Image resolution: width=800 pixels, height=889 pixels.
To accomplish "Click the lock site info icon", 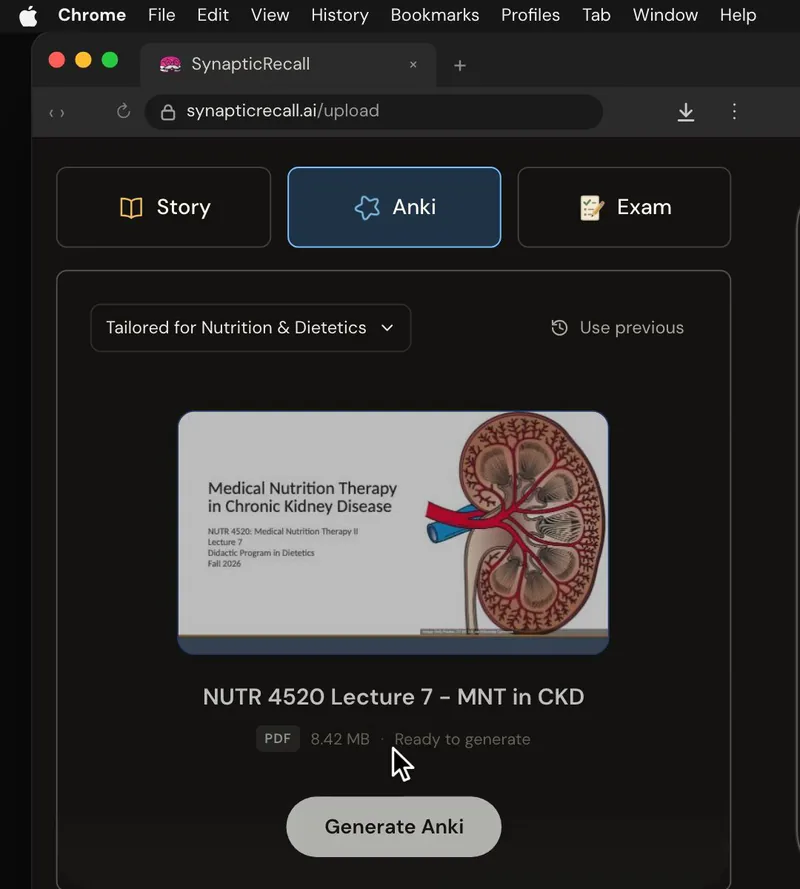I will click(168, 112).
